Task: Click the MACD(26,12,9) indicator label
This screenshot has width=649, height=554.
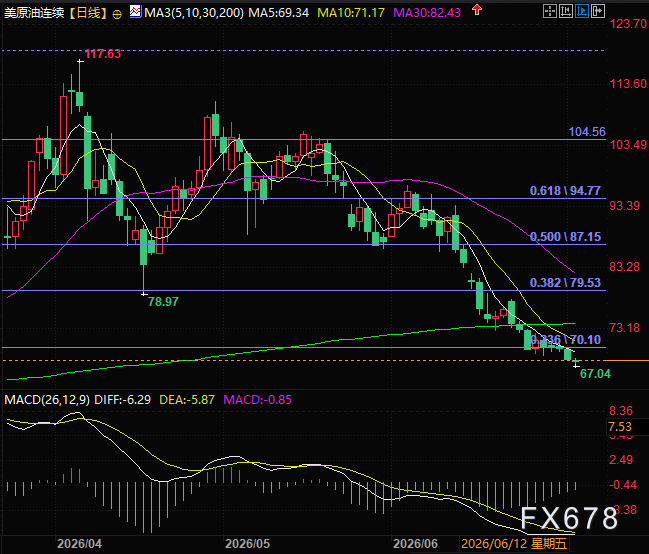Action: pyautogui.click(x=47, y=400)
